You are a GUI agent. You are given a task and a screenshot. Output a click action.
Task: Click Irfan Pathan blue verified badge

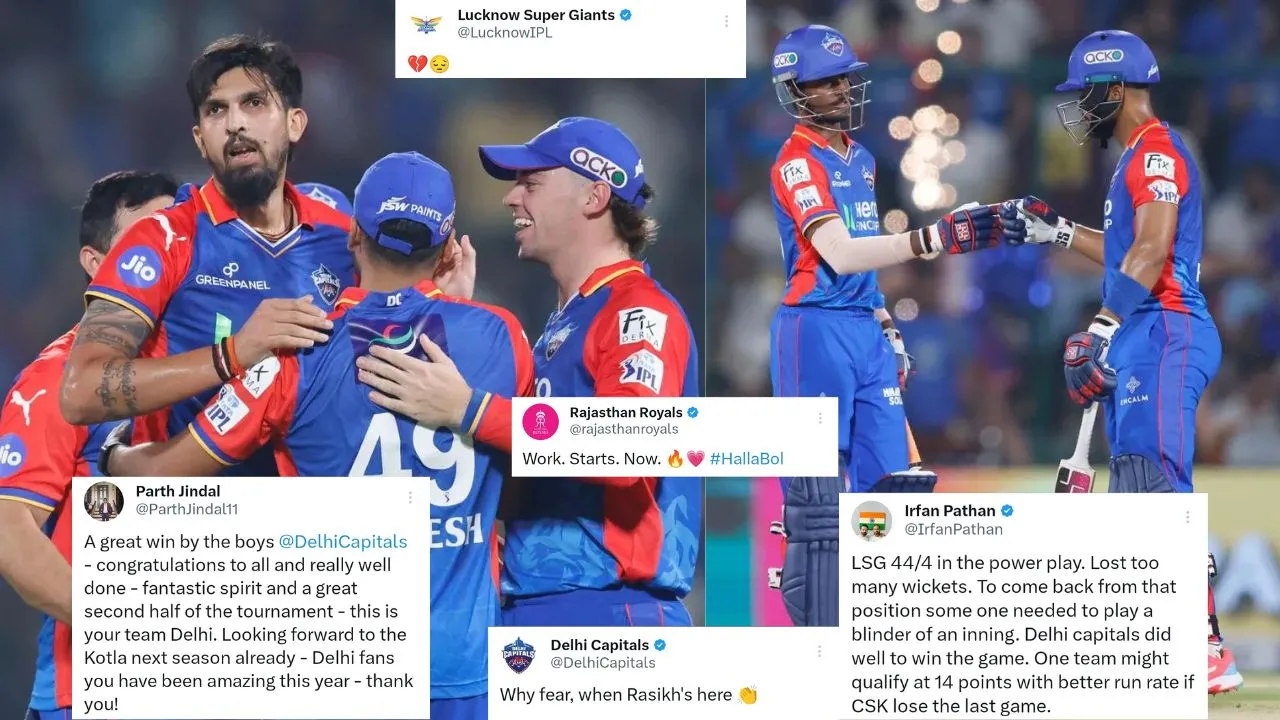click(1008, 511)
